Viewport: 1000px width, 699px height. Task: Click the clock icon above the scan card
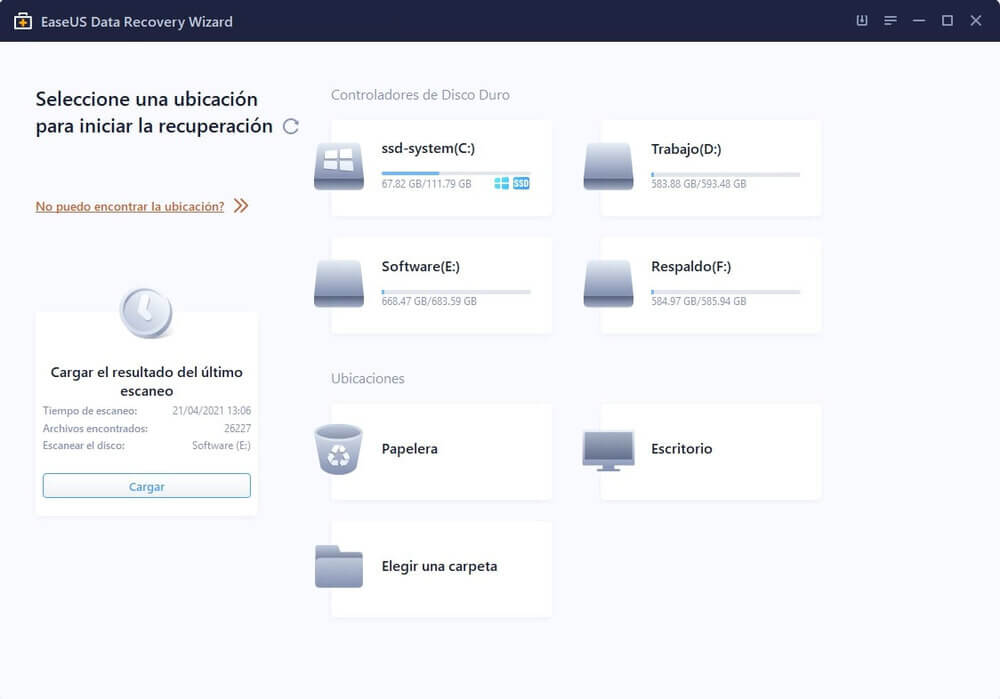coord(146,312)
